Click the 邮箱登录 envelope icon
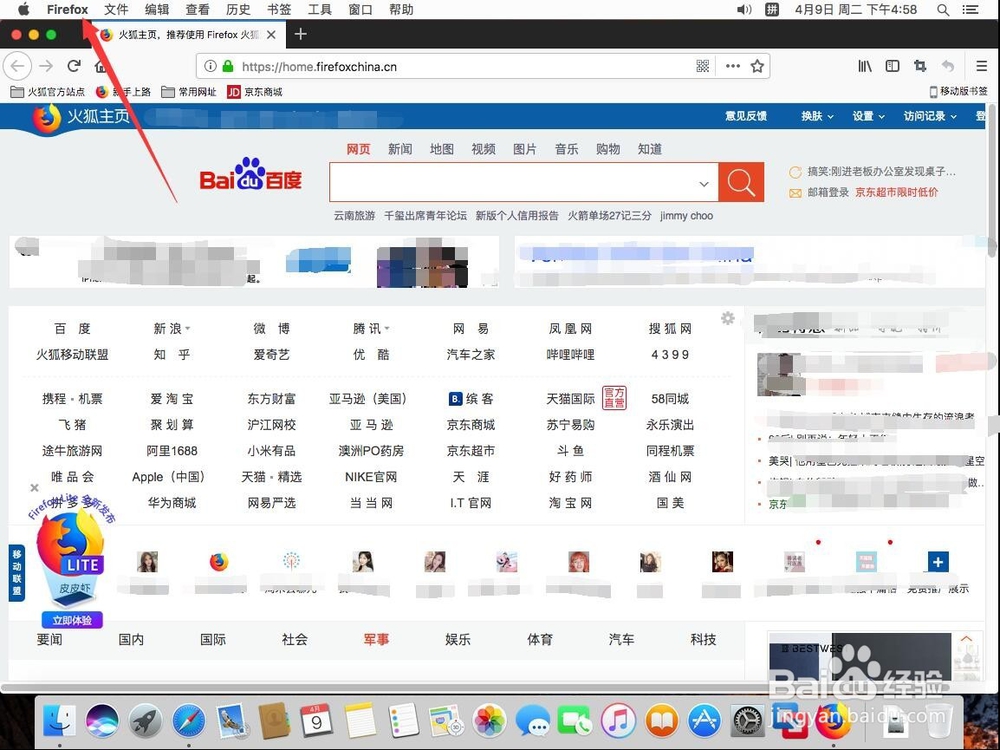 [x=795, y=193]
